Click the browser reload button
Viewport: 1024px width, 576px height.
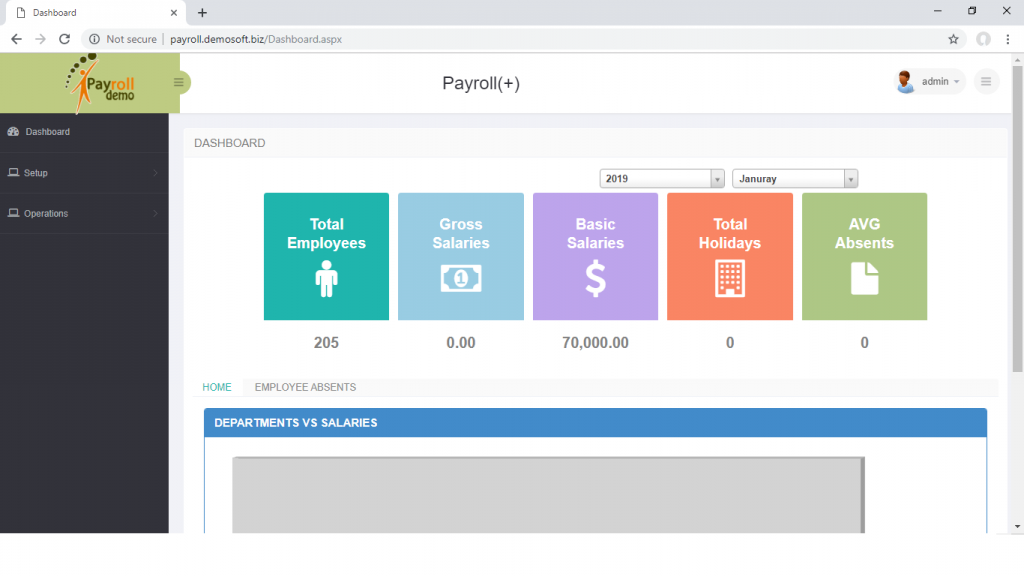[x=64, y=39]
